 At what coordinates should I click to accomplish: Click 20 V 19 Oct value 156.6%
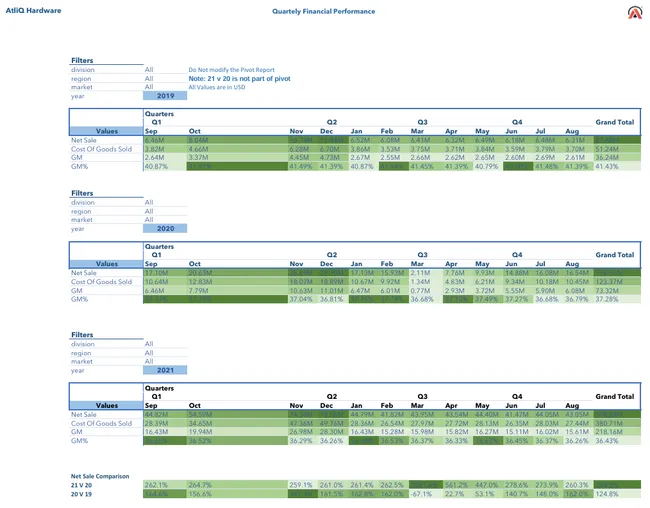click(237, 494)
